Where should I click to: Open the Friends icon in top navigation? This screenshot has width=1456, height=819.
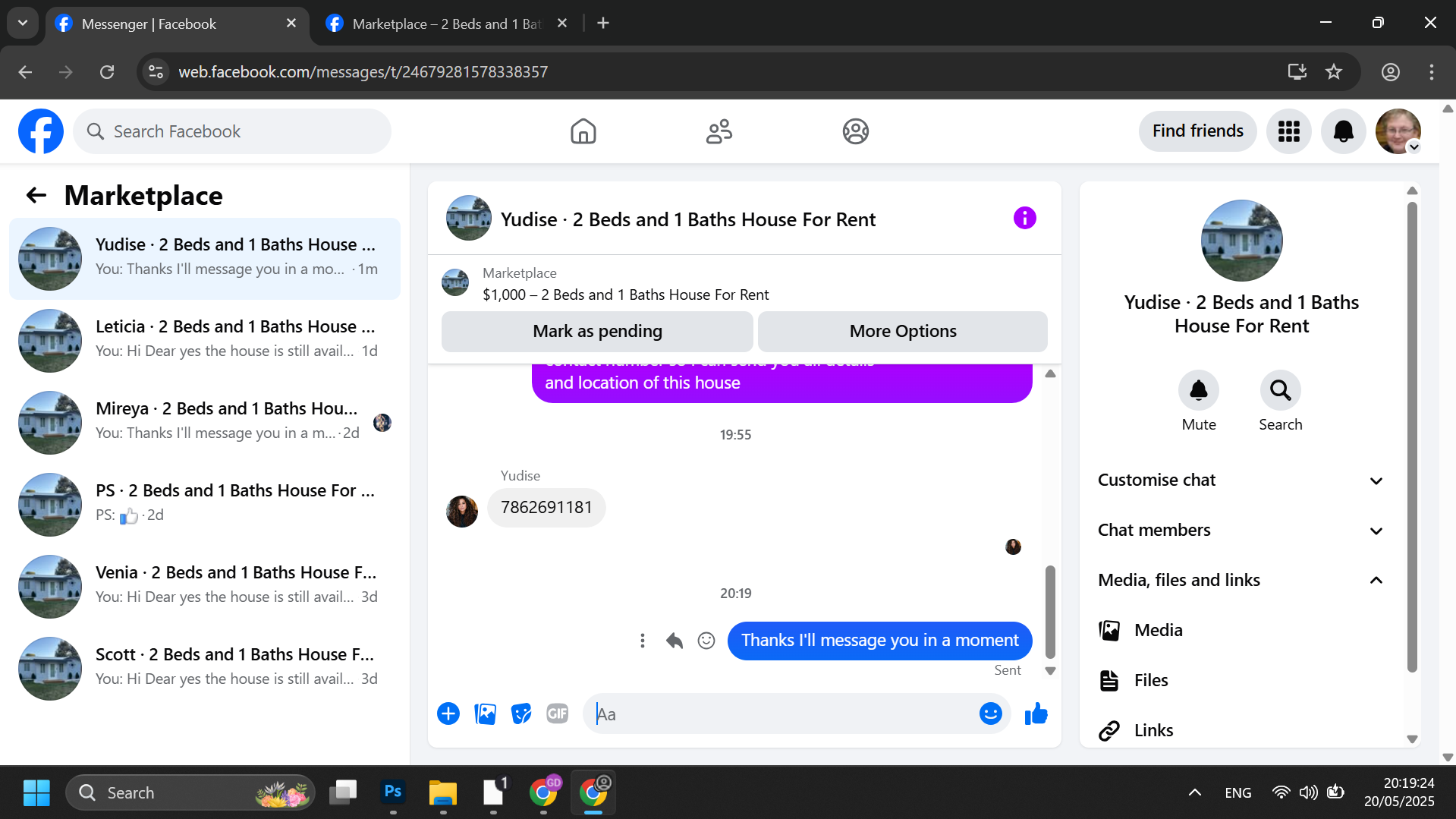coord(719,131)
